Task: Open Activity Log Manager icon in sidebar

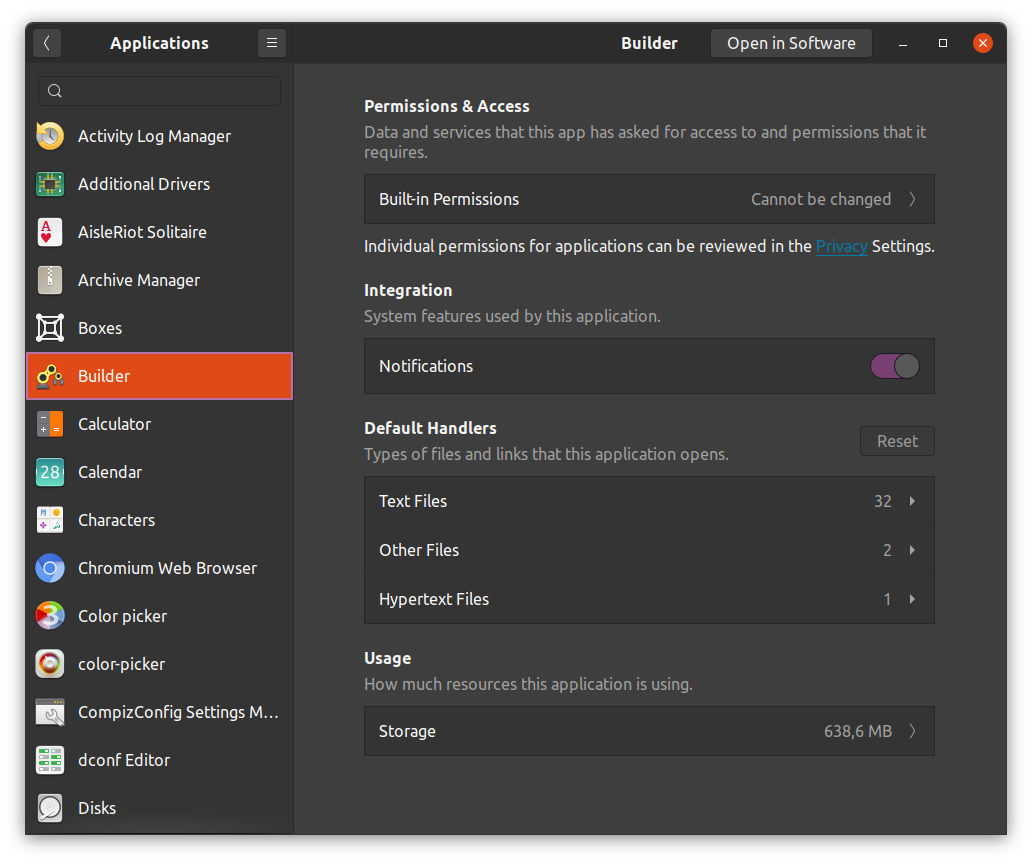Action: coord(50,136)
